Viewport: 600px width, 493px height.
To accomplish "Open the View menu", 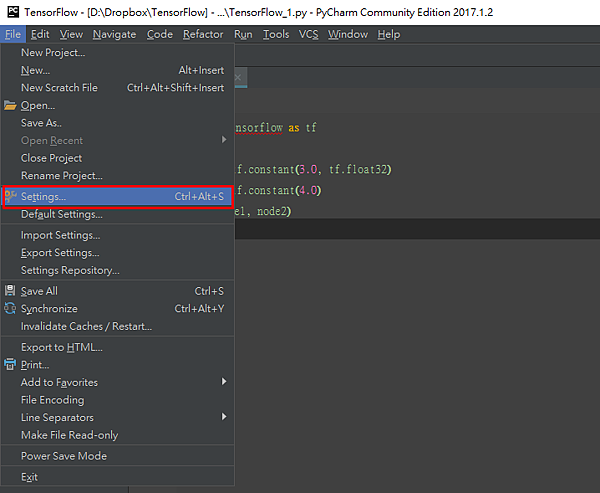I will click(71, 34).
